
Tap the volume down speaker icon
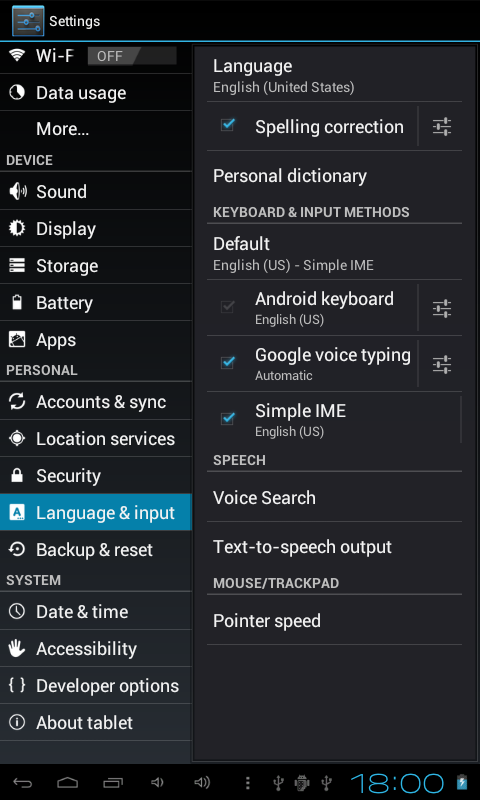(x=157, y=782)
